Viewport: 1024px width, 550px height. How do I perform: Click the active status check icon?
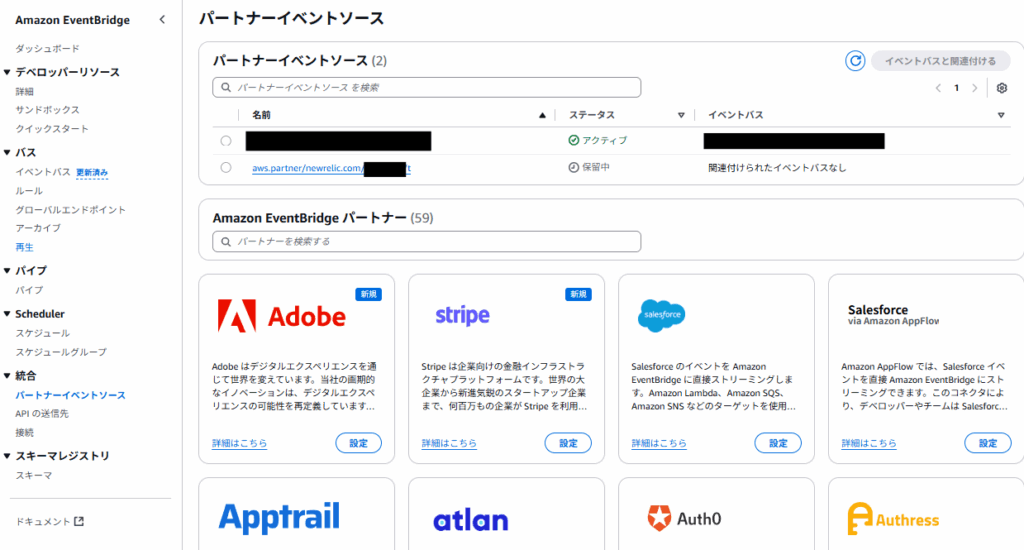click(573, 140)
